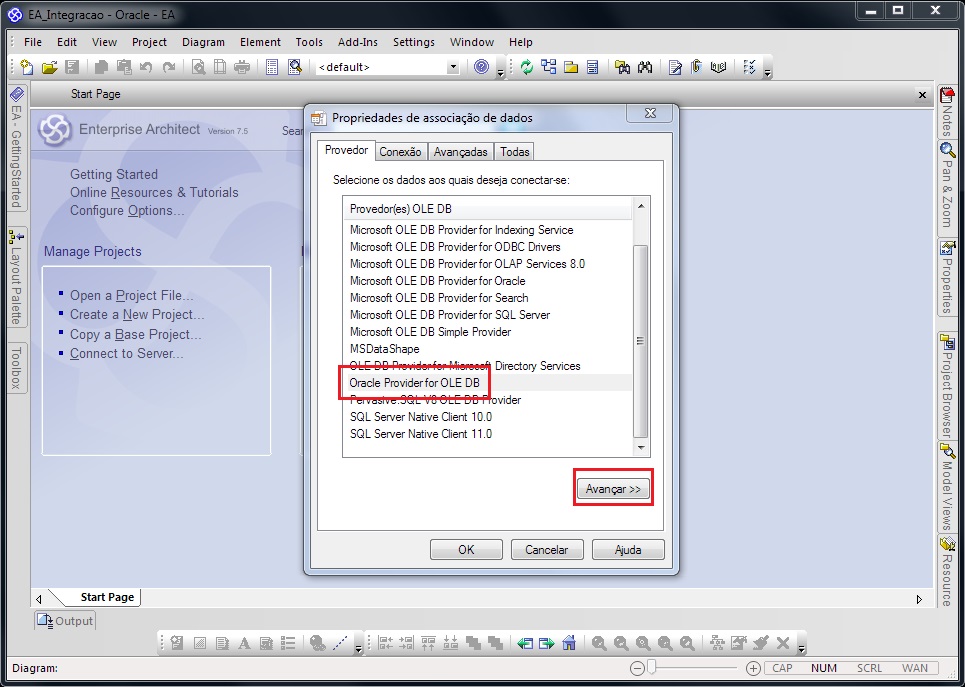Viewport: 965px width, 687px height.
Task: Open the Project menu
Action: 149,42
